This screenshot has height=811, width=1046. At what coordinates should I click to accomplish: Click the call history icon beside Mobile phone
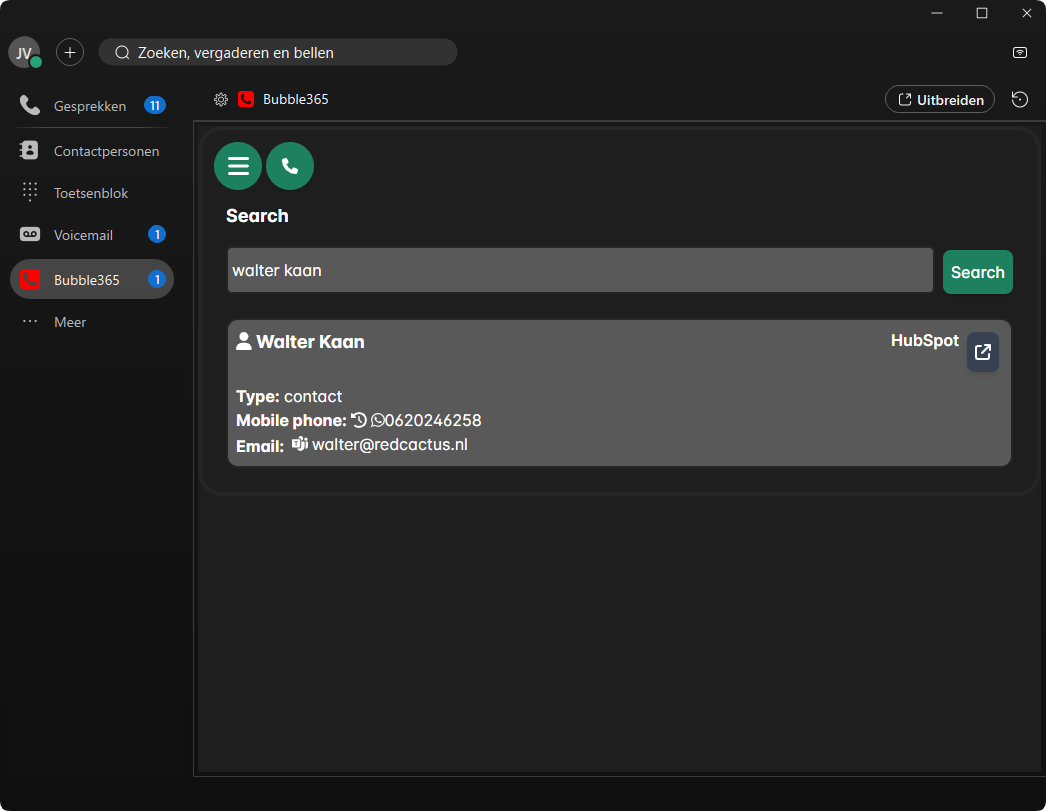pyautogui.click(x=359, y=421)
